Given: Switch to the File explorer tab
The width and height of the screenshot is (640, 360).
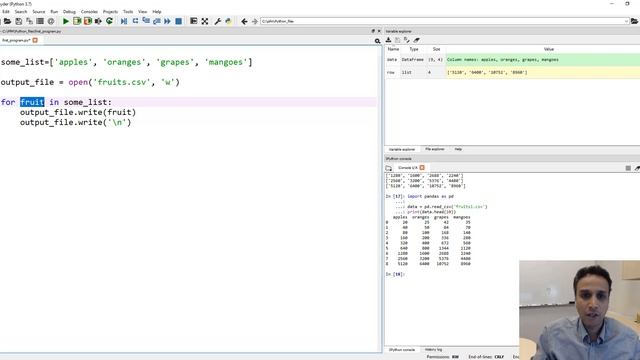Looking at the screenshot, I should pyautogui.click(x=435, y=149).
